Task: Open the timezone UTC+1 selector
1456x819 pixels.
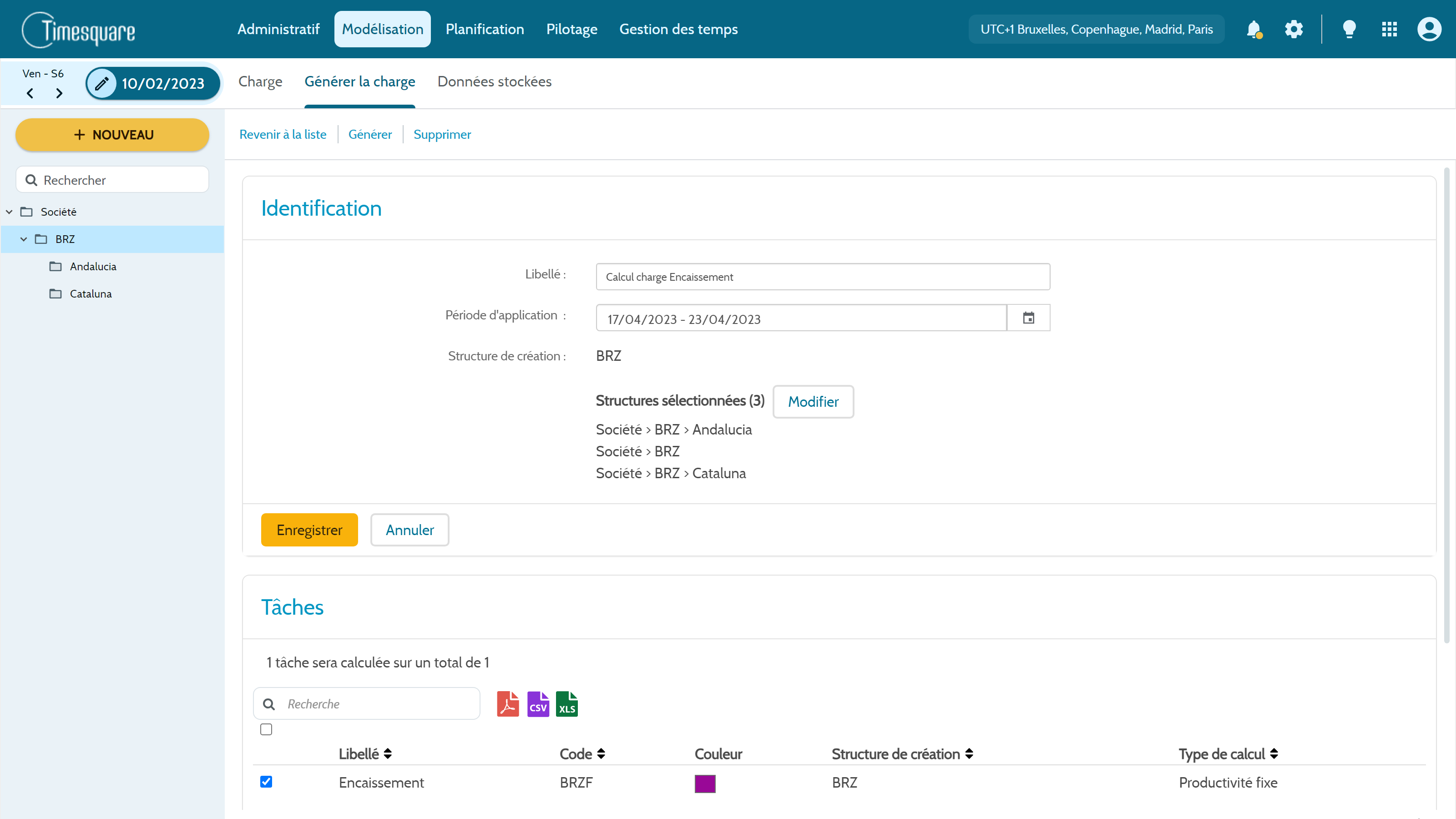Action: click(1096, 30)
